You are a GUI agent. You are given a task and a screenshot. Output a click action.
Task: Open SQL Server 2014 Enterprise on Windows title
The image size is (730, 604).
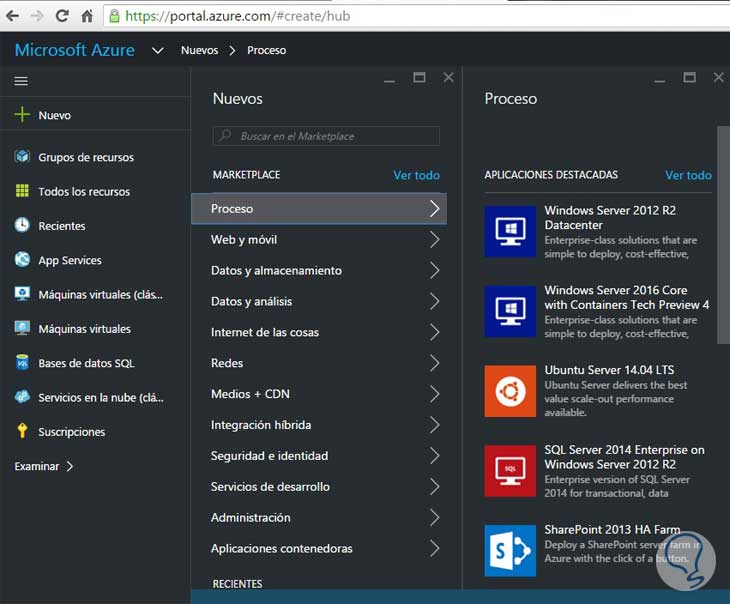[624, 457]
